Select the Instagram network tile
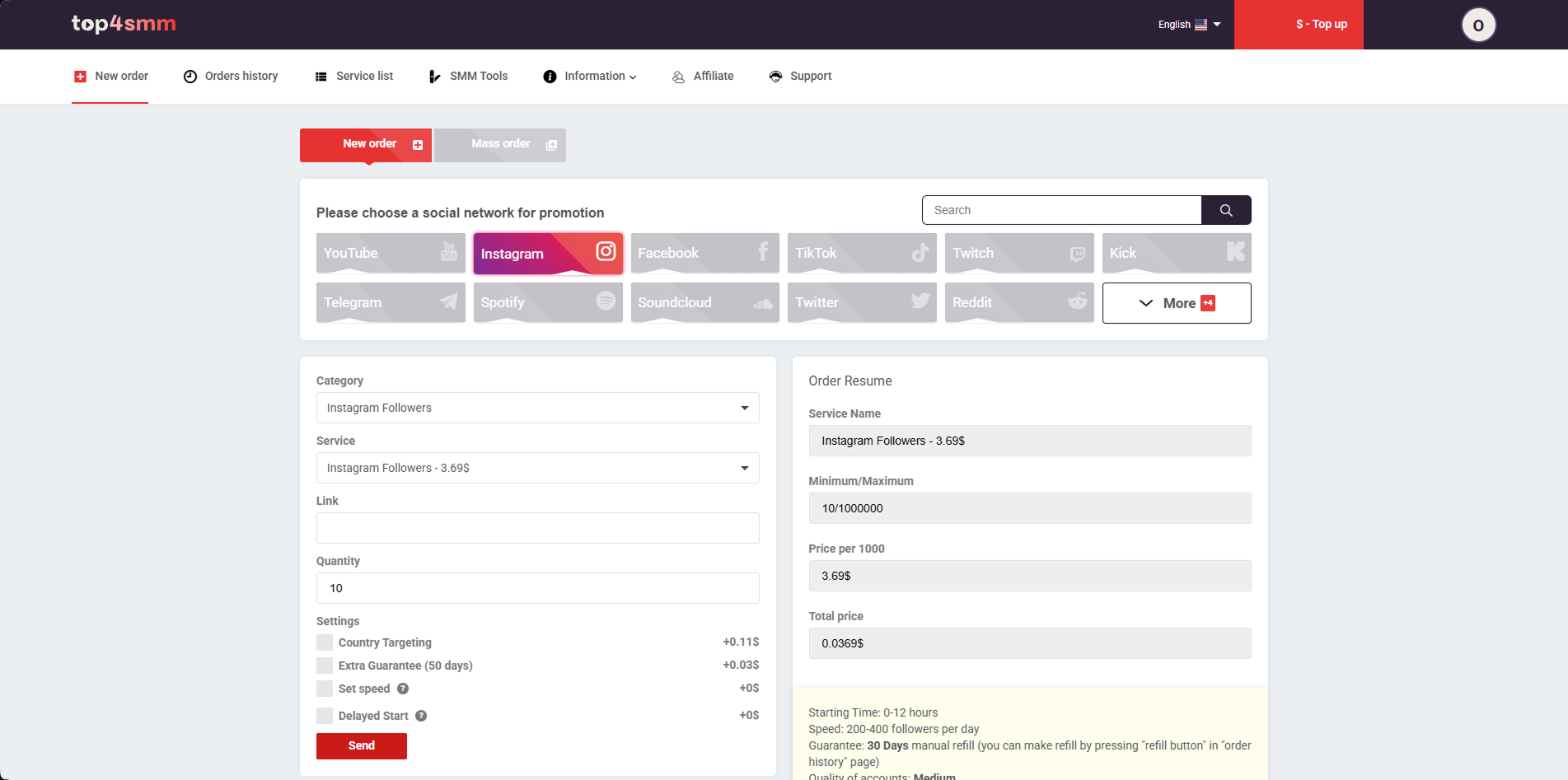This screenshot has height=780, width=1568. tap(548, 253)
